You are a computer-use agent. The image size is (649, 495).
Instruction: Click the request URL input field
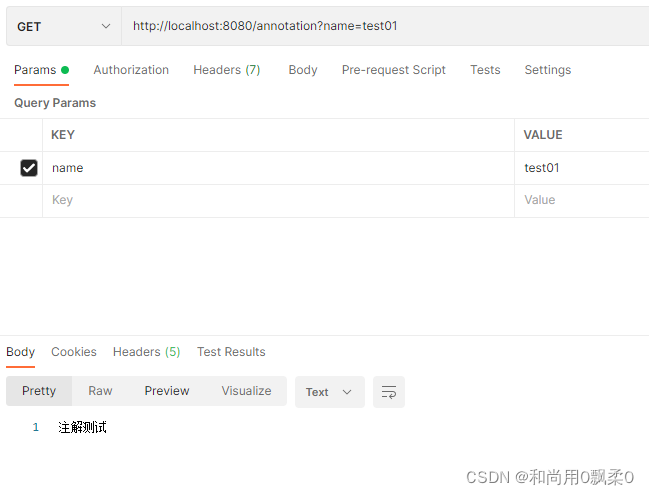pyautogui.click(x=385, y=26)
